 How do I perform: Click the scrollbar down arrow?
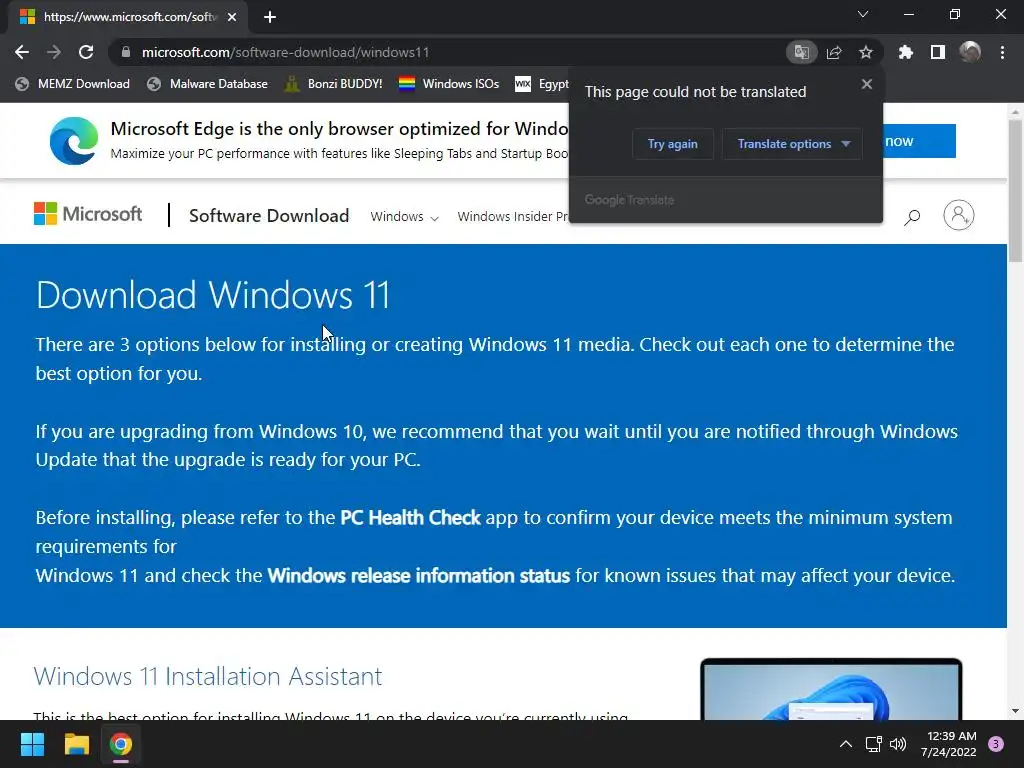coord(1015,711)
